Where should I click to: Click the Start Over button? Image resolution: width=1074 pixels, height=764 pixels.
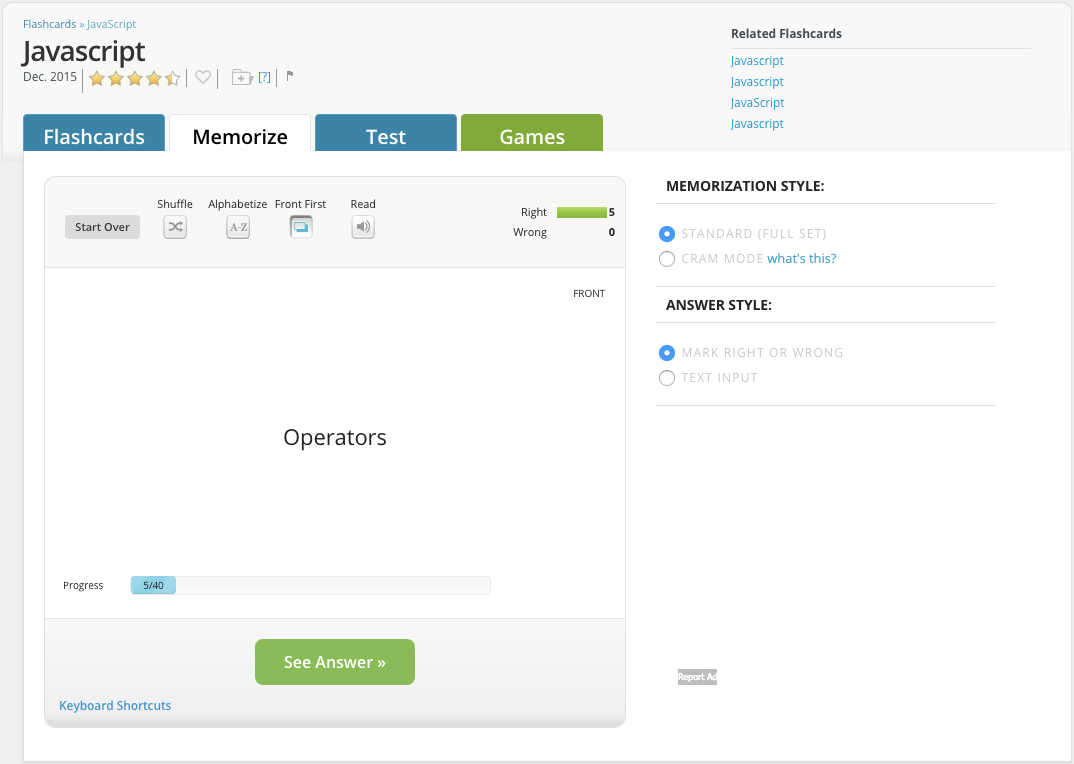pos(102,227)
